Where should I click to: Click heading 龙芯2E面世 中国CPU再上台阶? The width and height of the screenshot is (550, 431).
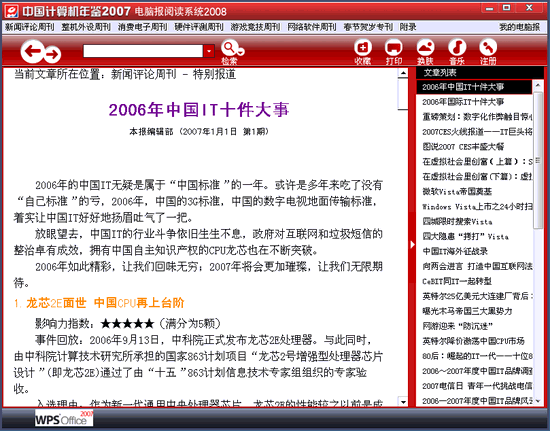(99, 303)
